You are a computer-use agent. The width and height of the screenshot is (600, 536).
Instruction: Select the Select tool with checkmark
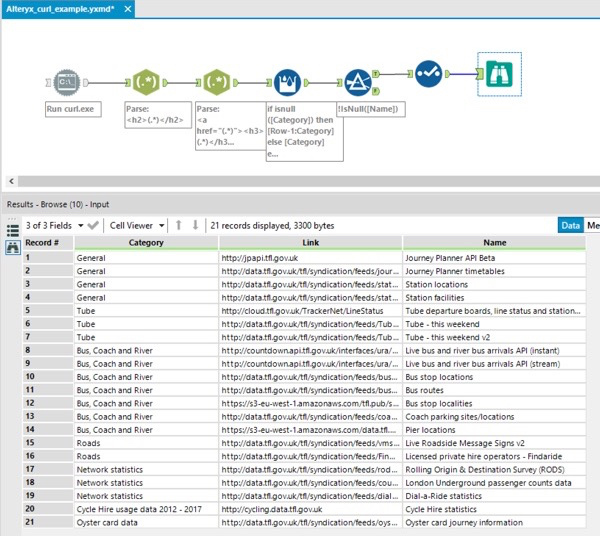429,73
